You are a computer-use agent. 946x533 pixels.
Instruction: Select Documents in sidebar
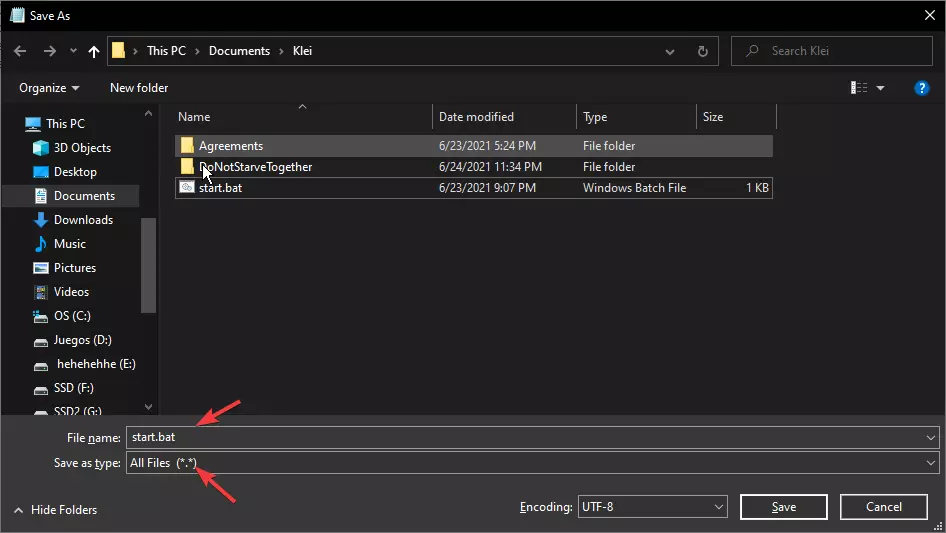tap(84, 196)
